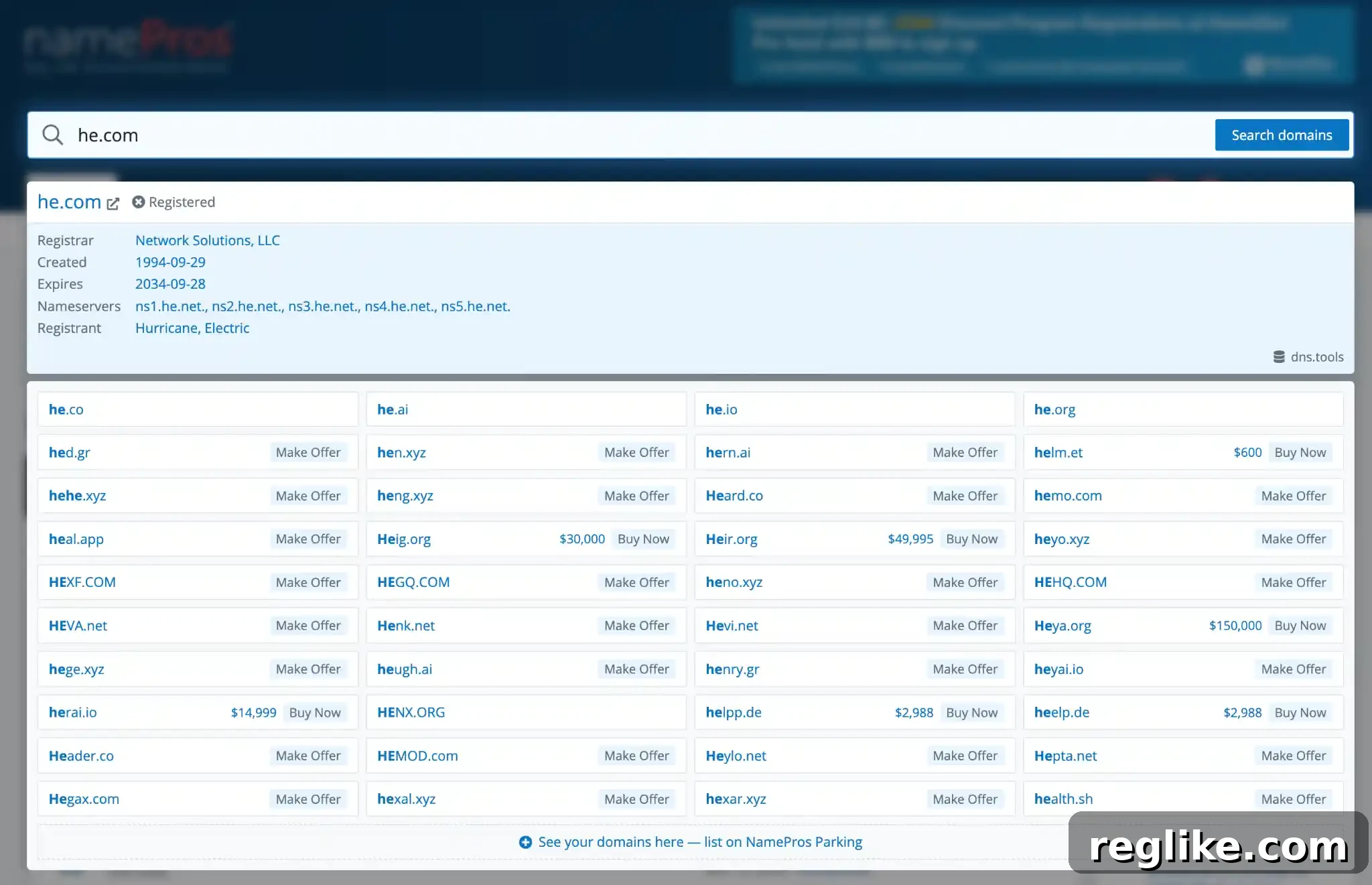Click nameserver ns5.he.net.

(x=476, y=306)
